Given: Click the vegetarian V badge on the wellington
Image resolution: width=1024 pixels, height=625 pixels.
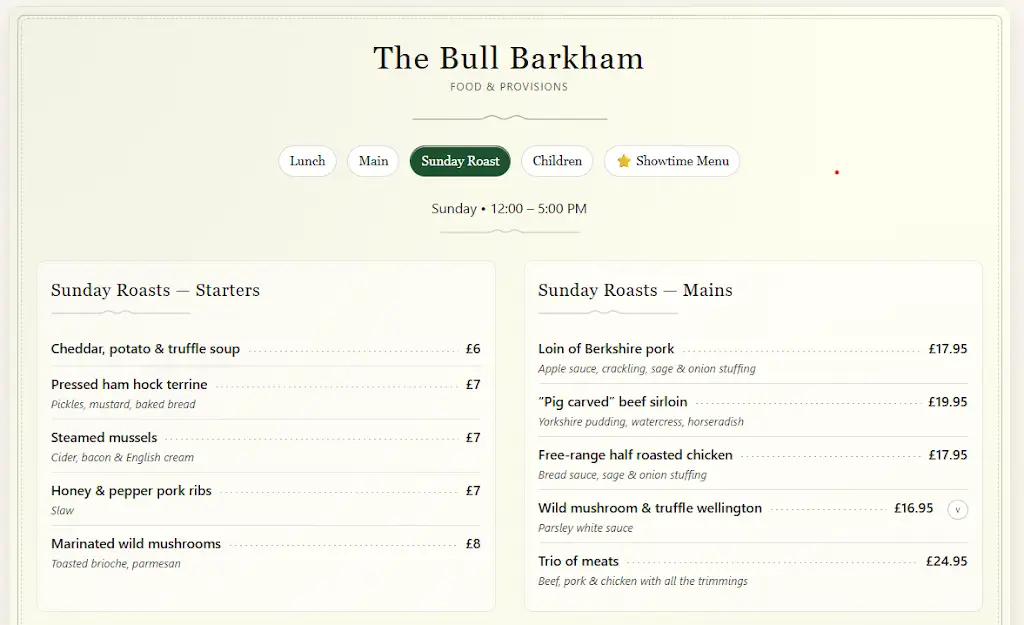Looking at the screenshot, I should click(957, 509).
